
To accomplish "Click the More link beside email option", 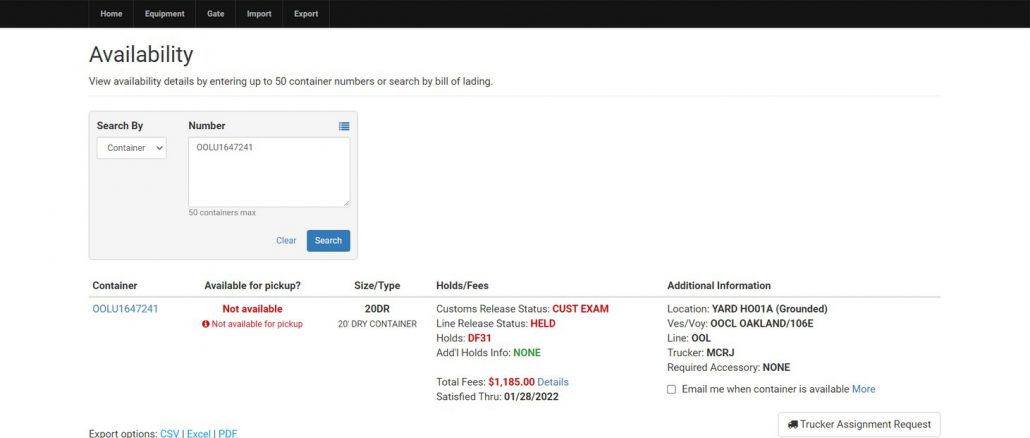I will tap(863, 389).
